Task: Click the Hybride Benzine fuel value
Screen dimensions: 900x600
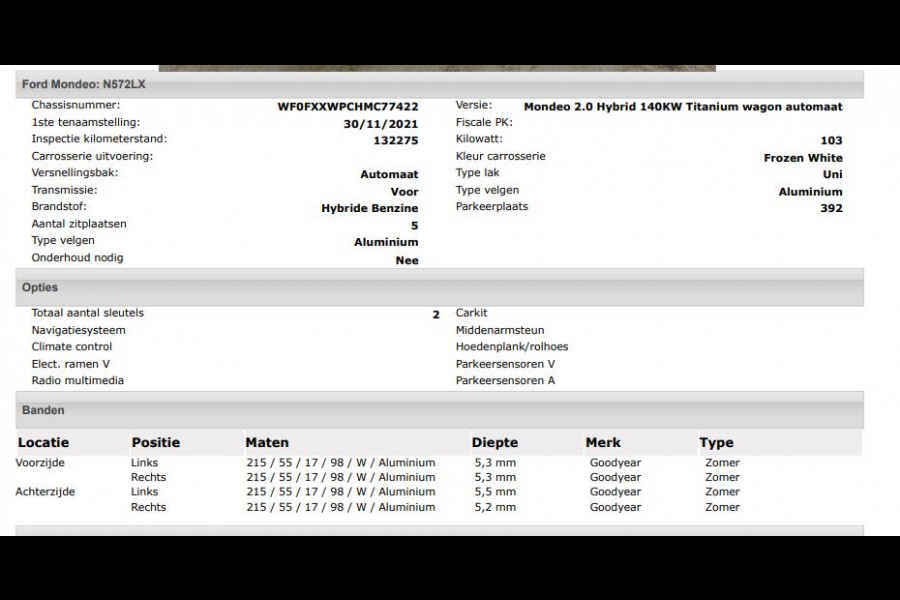Action: pos(369,209)
